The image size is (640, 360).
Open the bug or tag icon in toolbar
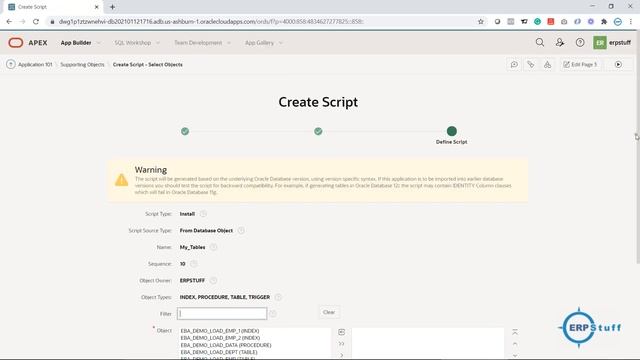pos(531,64)
